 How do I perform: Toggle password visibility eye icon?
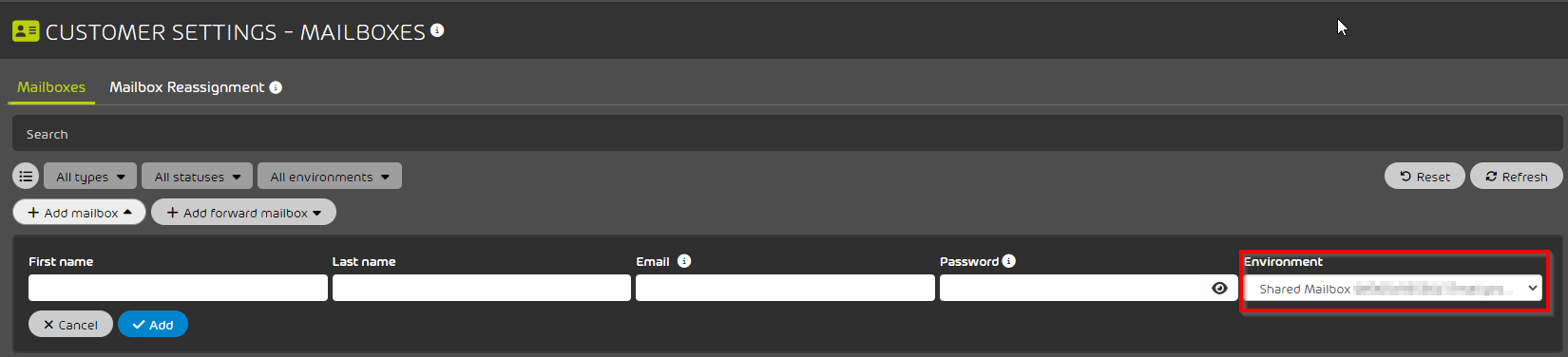(1220, 288)
